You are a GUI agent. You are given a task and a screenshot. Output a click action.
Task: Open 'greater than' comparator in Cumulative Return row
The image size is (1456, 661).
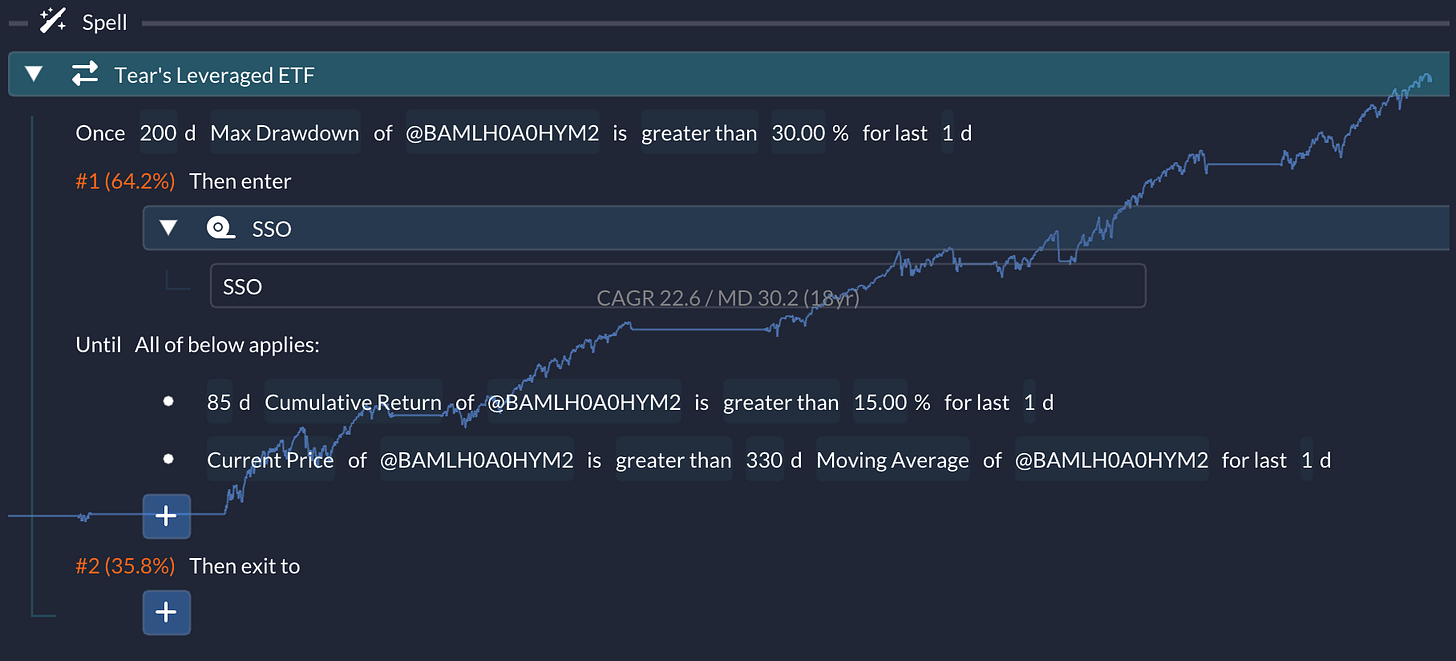pyautogui.click(x=781, y=402)
